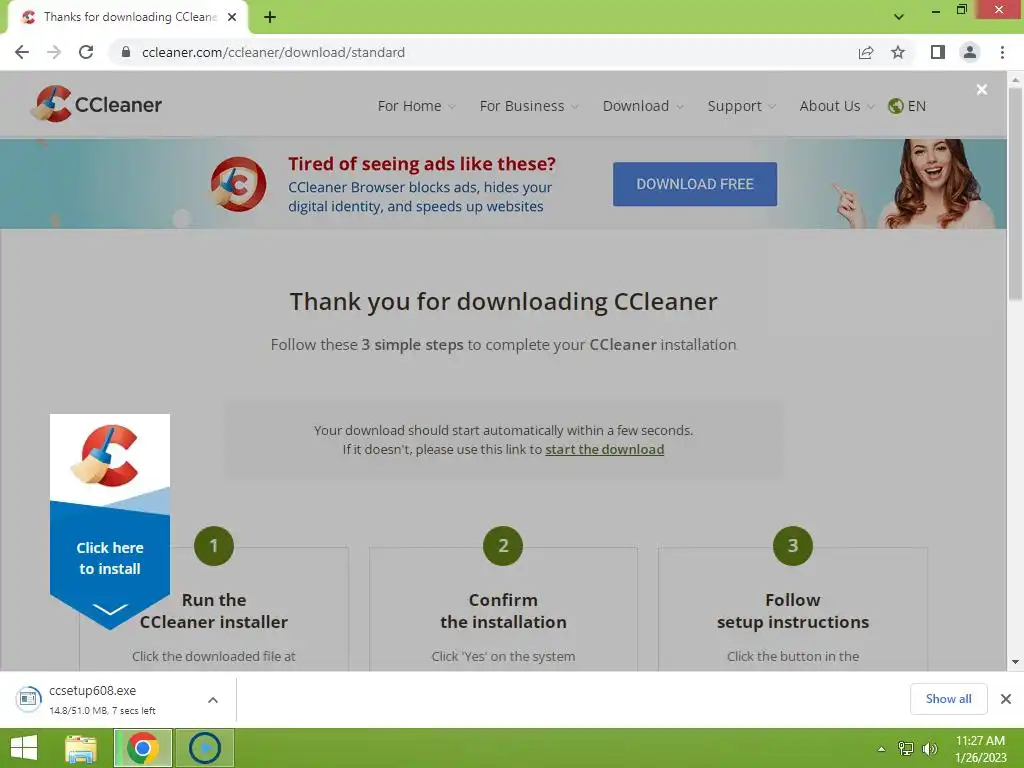Select the EN language option
This screenshot has height=768, width=1024.
(x=917, y=106)
